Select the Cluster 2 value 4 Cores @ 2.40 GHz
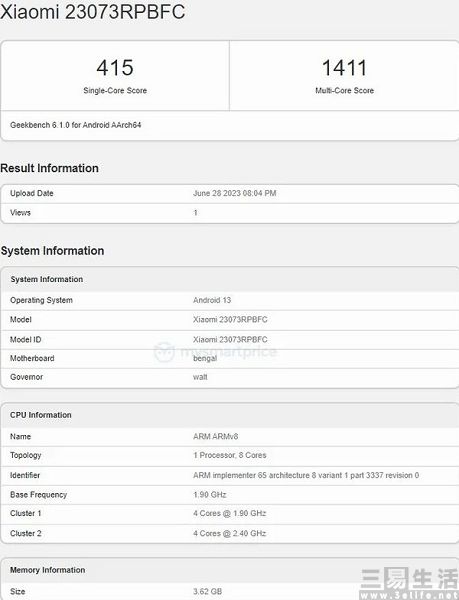This screenshot has width=459, height=600. click(x=230, y=533)
